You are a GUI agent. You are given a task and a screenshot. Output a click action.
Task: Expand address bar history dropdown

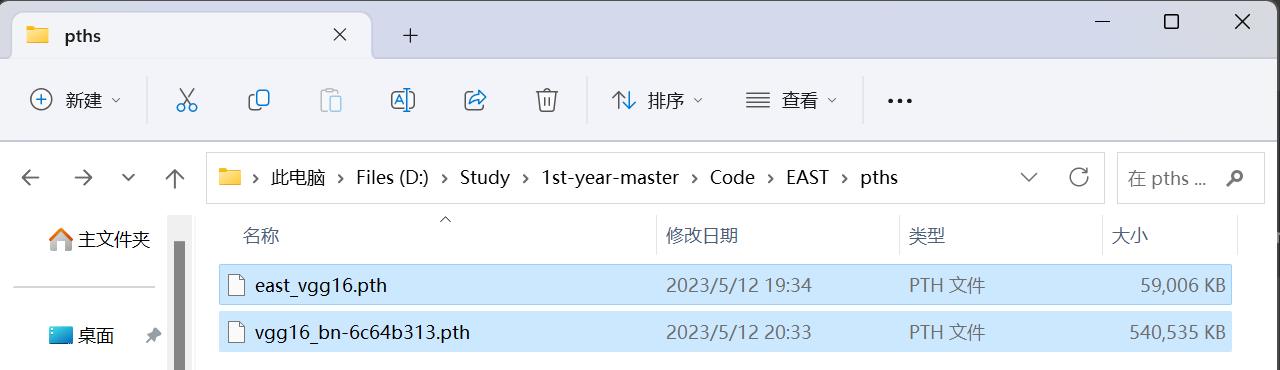1029,177
